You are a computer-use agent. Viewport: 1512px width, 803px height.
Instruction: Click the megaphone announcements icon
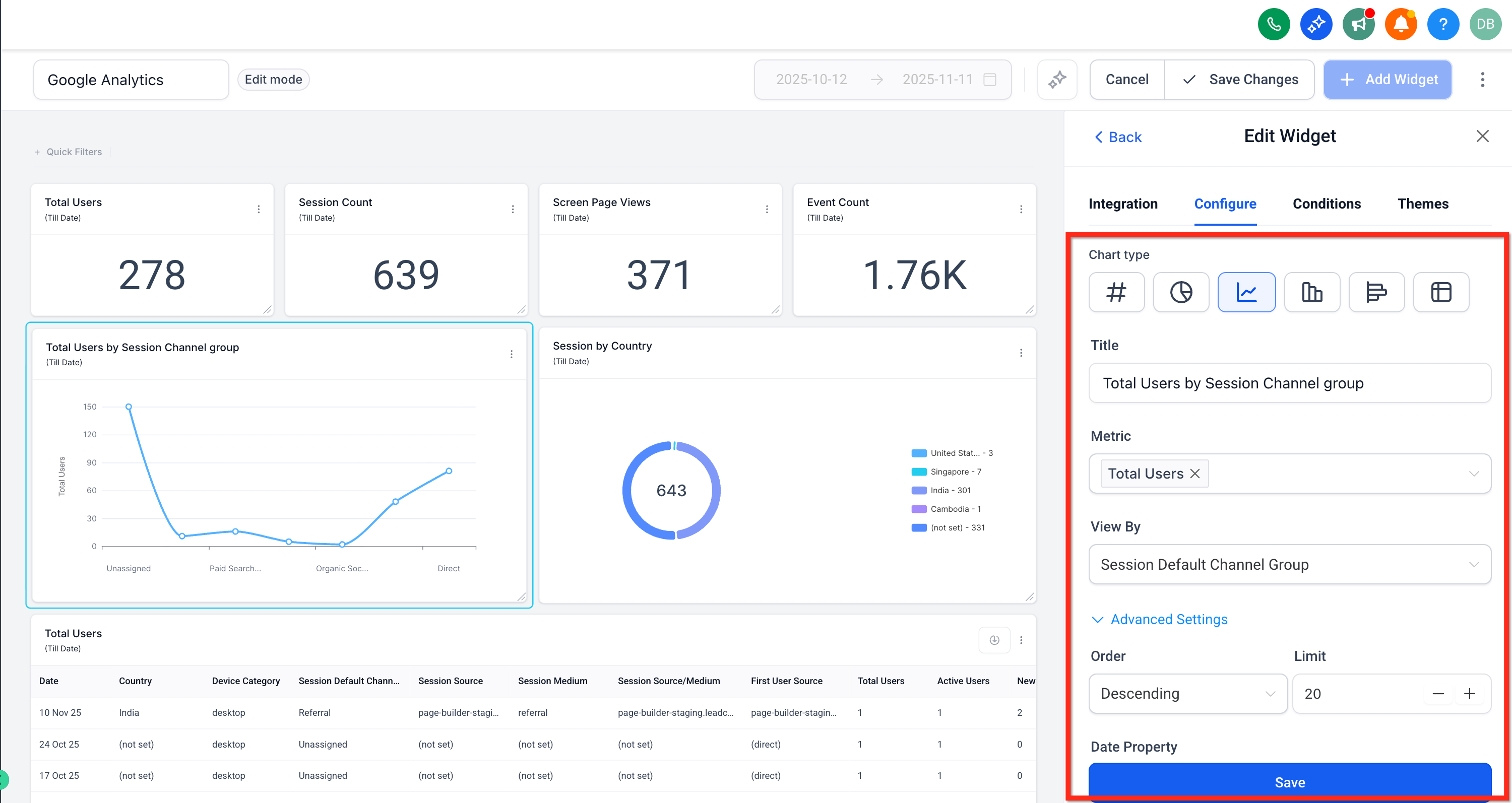coord(1358,24)
